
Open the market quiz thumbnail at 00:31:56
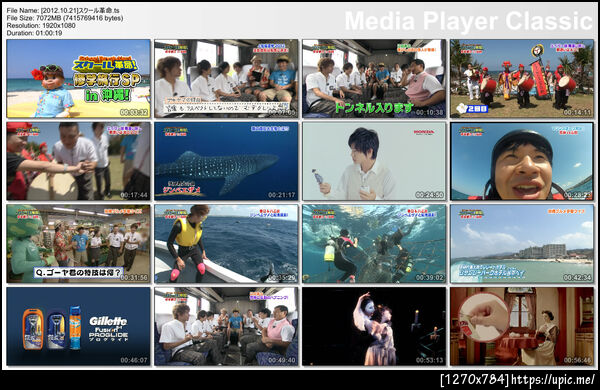(x=78, y=244)
